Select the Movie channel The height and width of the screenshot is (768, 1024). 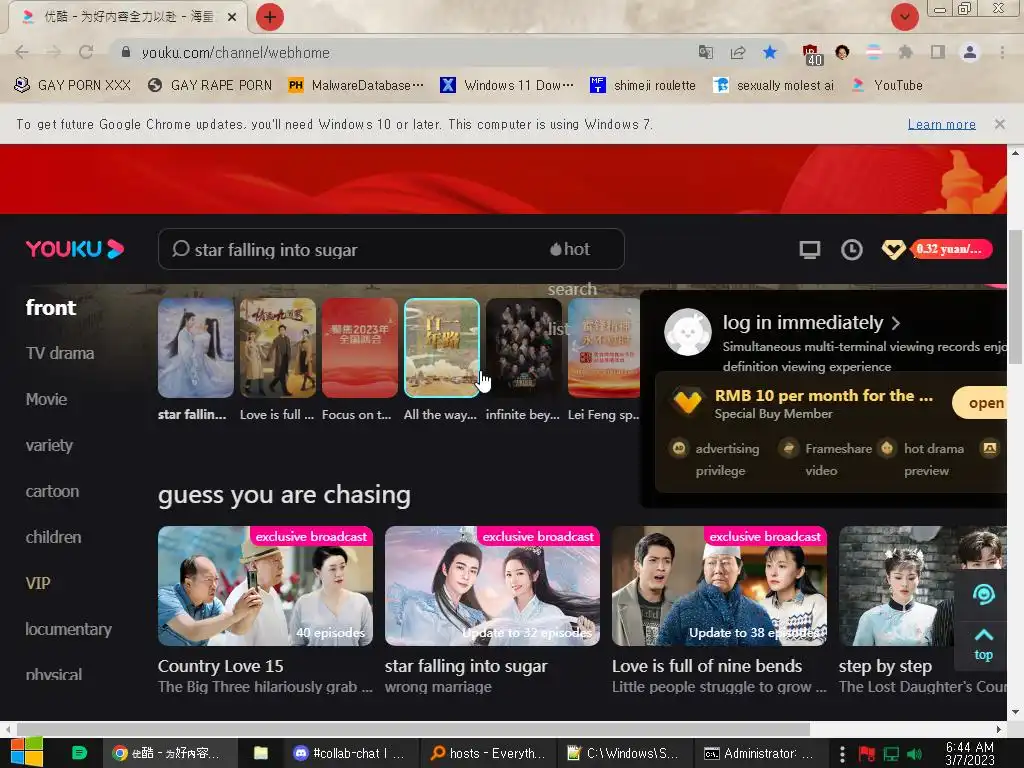pyautogui.click(x=46, y=399)
